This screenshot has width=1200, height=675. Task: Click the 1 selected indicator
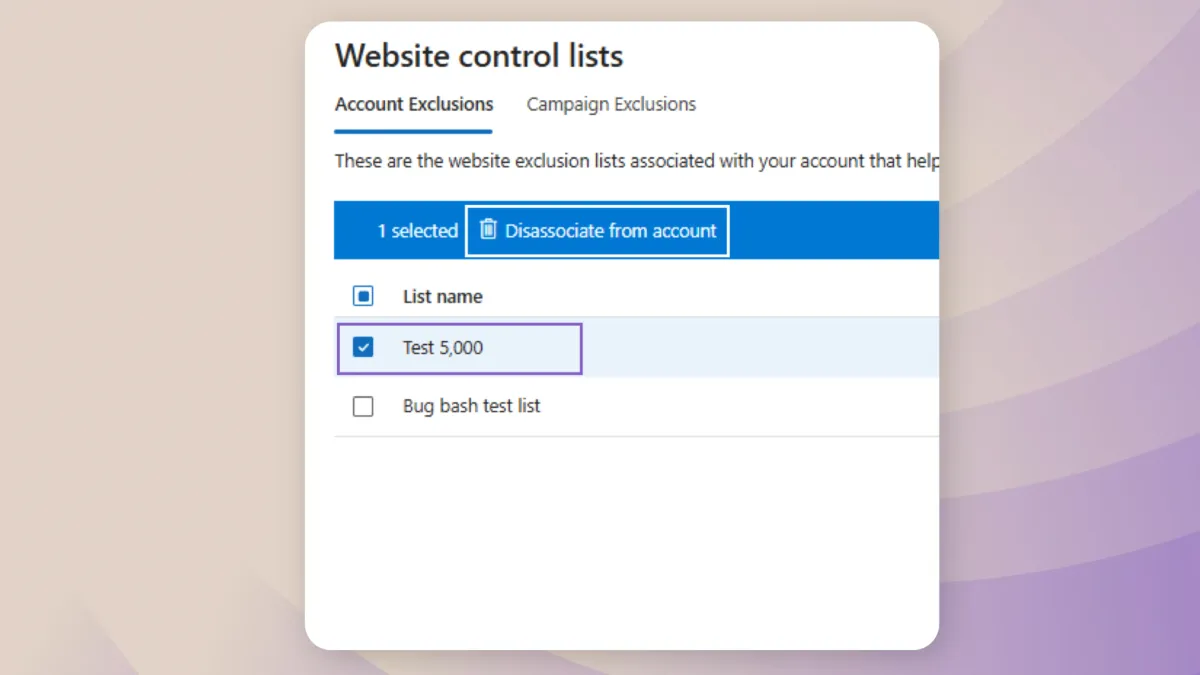click(417, 230)
